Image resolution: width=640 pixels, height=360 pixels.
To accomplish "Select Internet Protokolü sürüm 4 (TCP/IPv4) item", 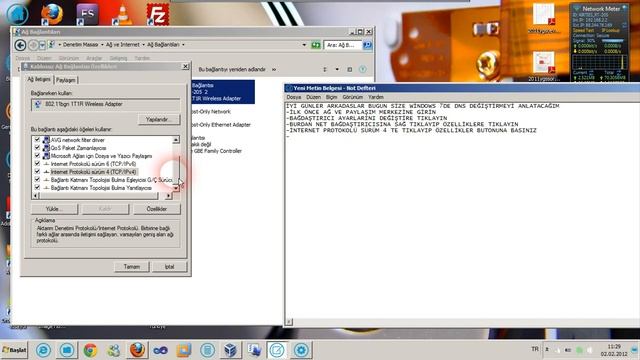I will click(93, 172).
